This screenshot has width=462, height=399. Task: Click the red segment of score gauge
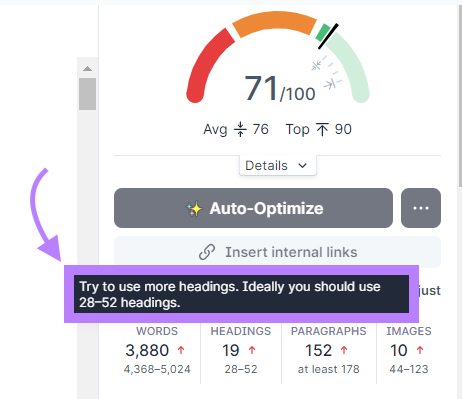[x=207, y=65]
